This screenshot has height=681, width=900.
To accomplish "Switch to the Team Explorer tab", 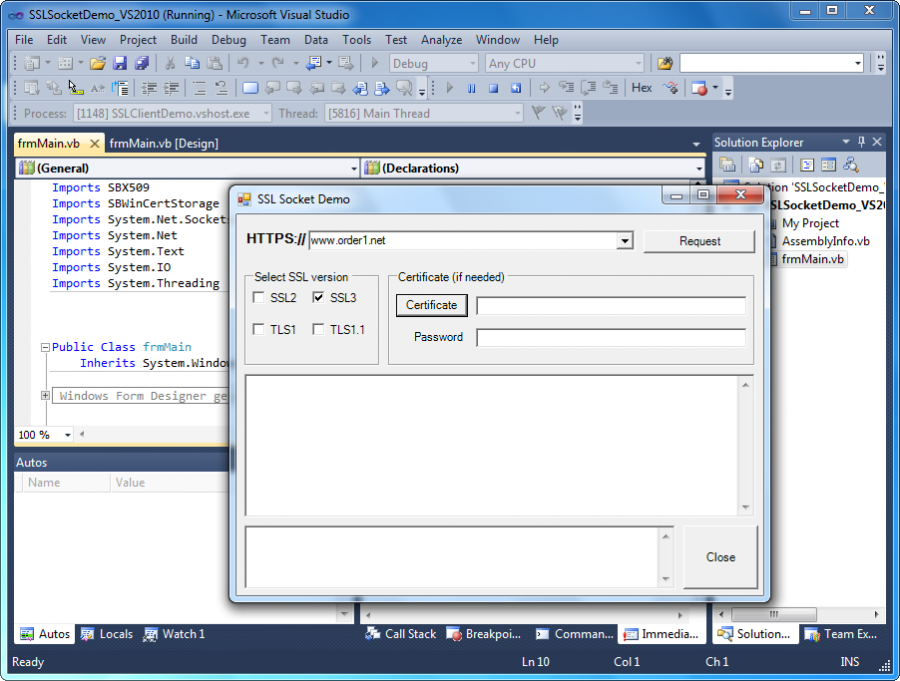I will 841,634.
